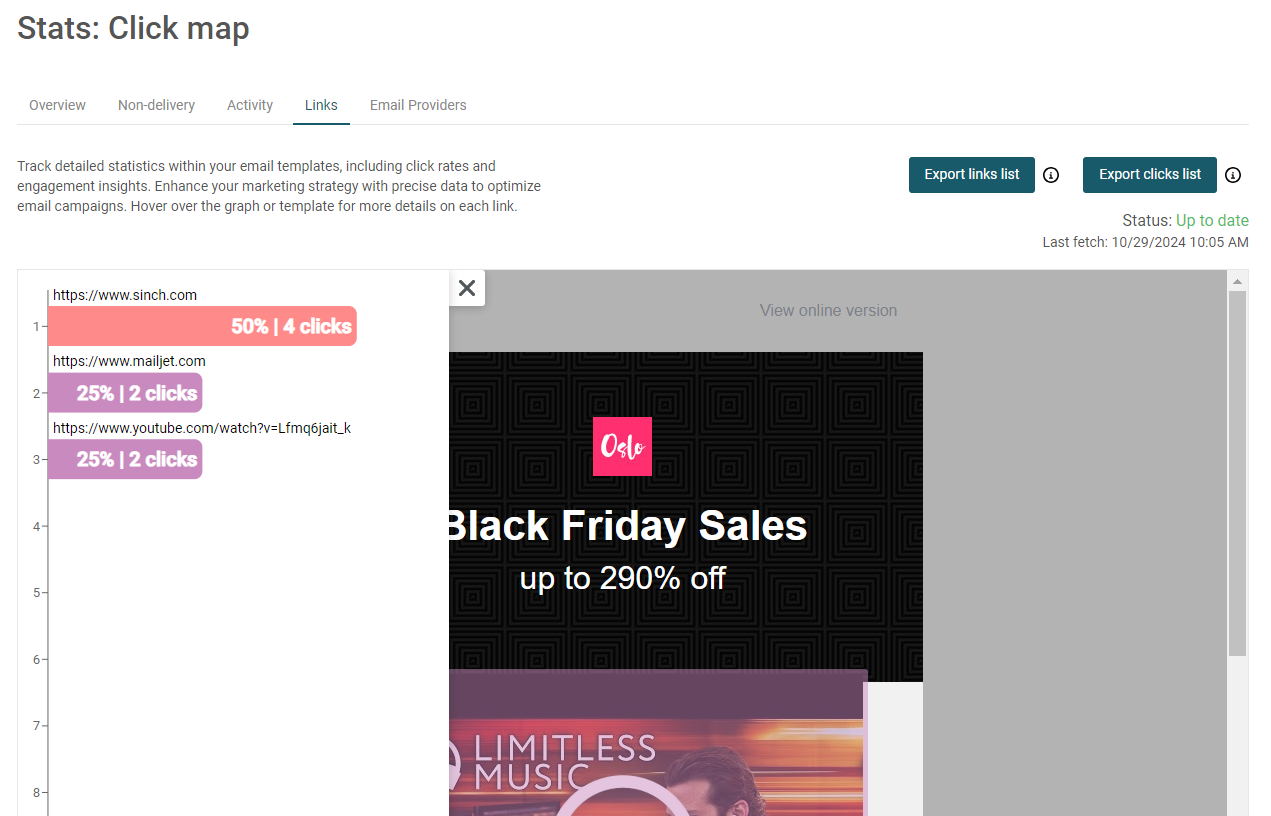The image size is (1271, 816).
Task: Click info icon beside Export links list
Action: (1051, 175)
